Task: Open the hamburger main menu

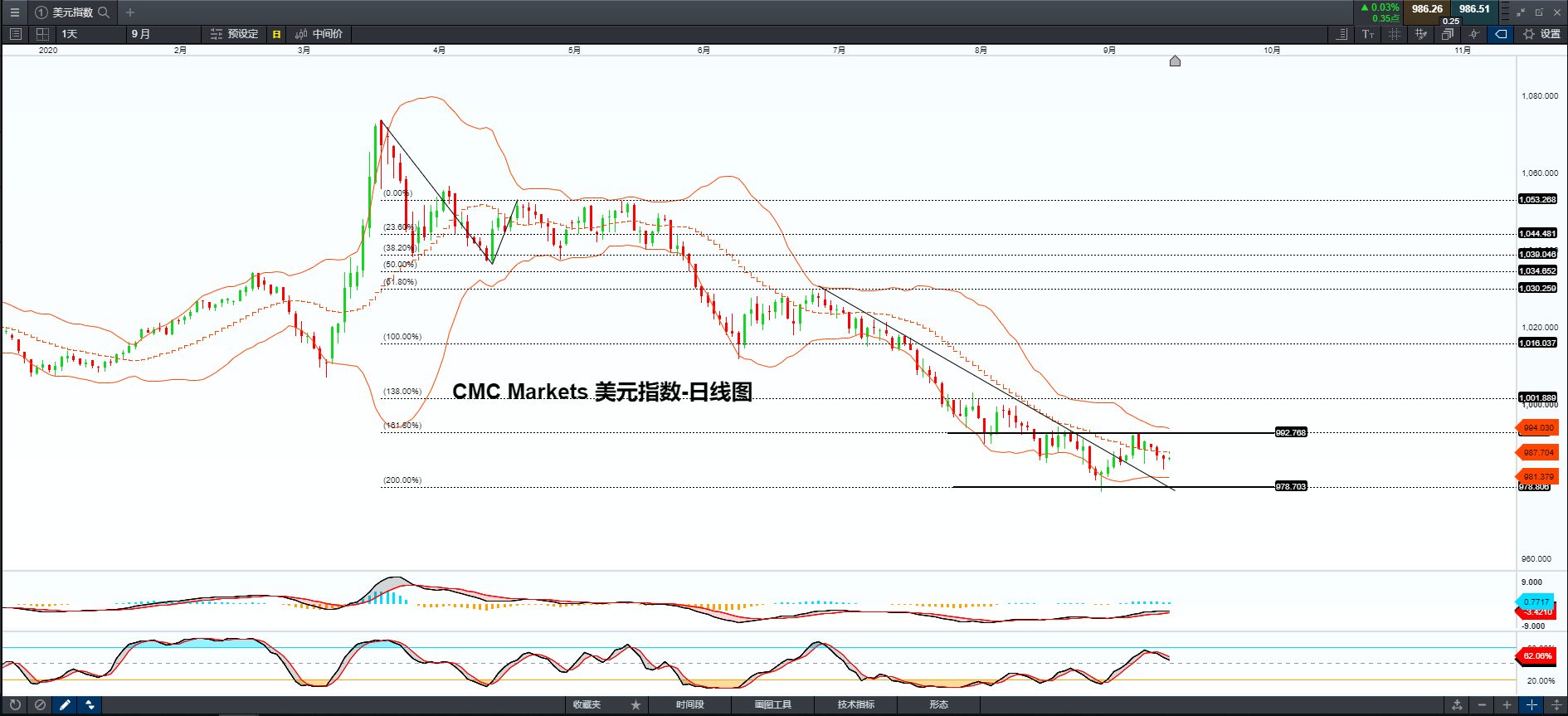Action: tap(14, 12)
